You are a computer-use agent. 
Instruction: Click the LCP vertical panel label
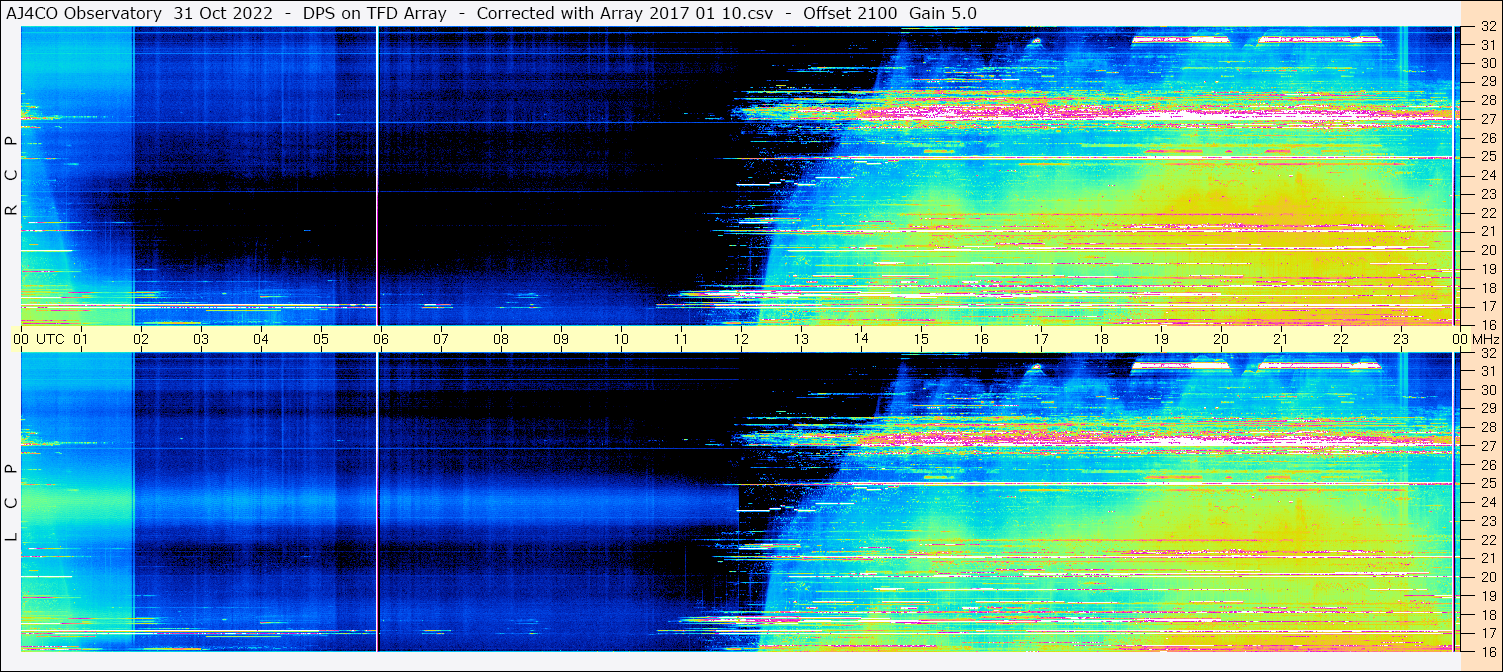pos(11,503)
